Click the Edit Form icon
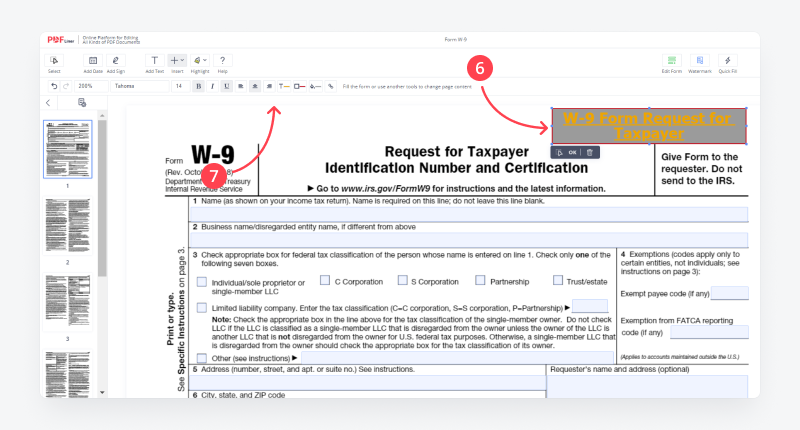The image size is (800, 430). pyautogui.click(x=671, y=61)
